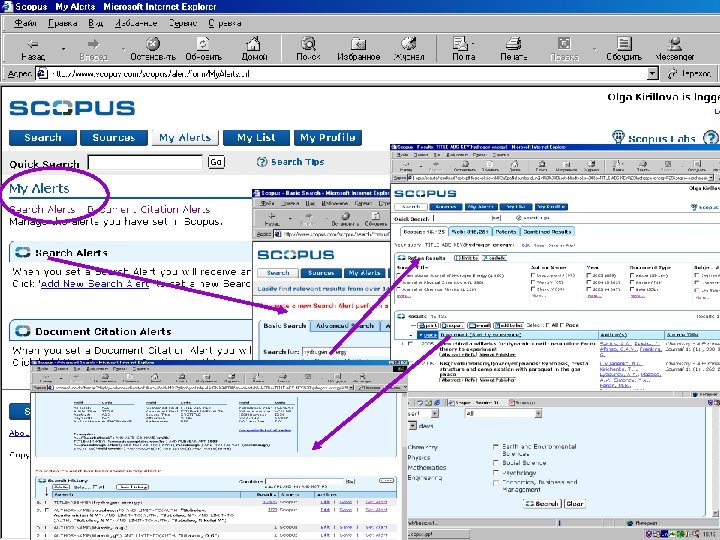This screenshot has width=720, height=540.
Task: Switch to the My Profile tab on the main page
Action: pyautogui.click(x=328, y=137)
